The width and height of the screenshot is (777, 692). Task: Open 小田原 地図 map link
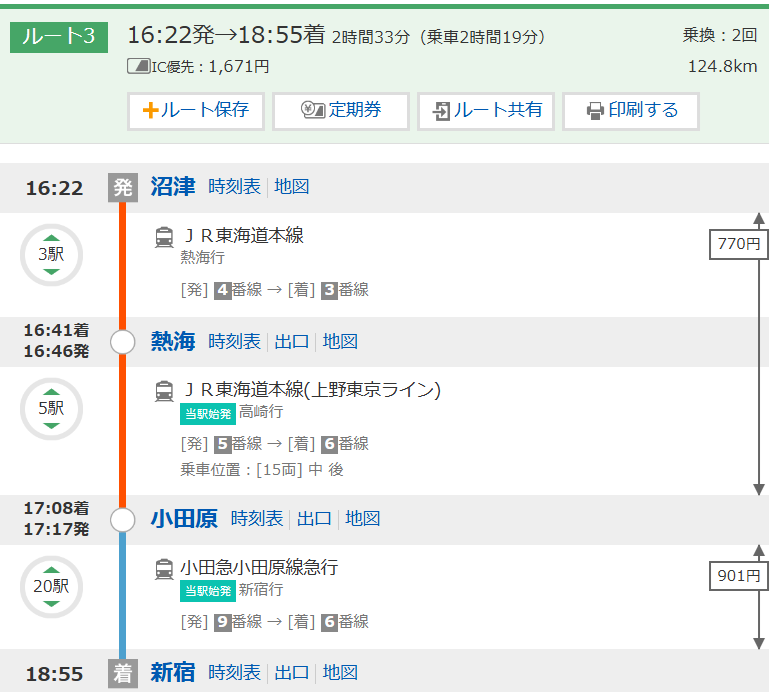pyautogui.click(x=363, y=519)
